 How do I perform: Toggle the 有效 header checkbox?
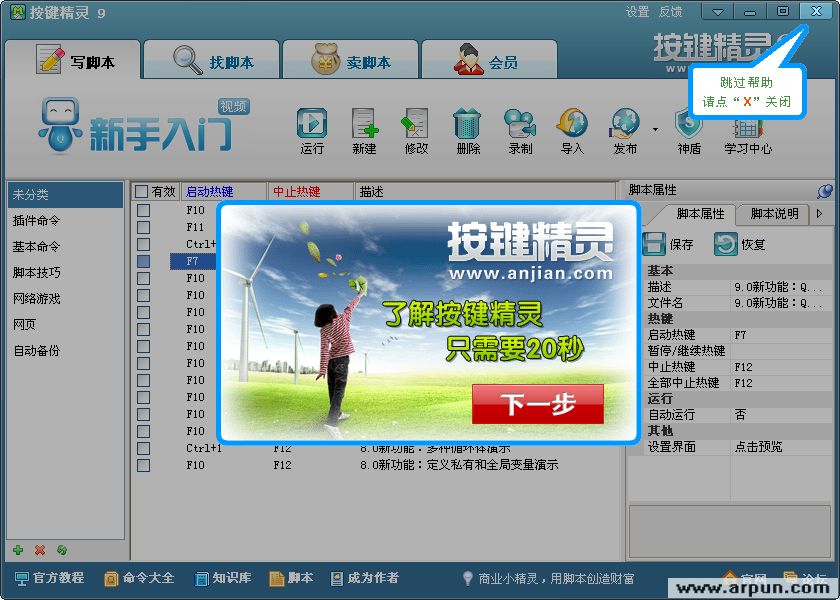[141, 191]
